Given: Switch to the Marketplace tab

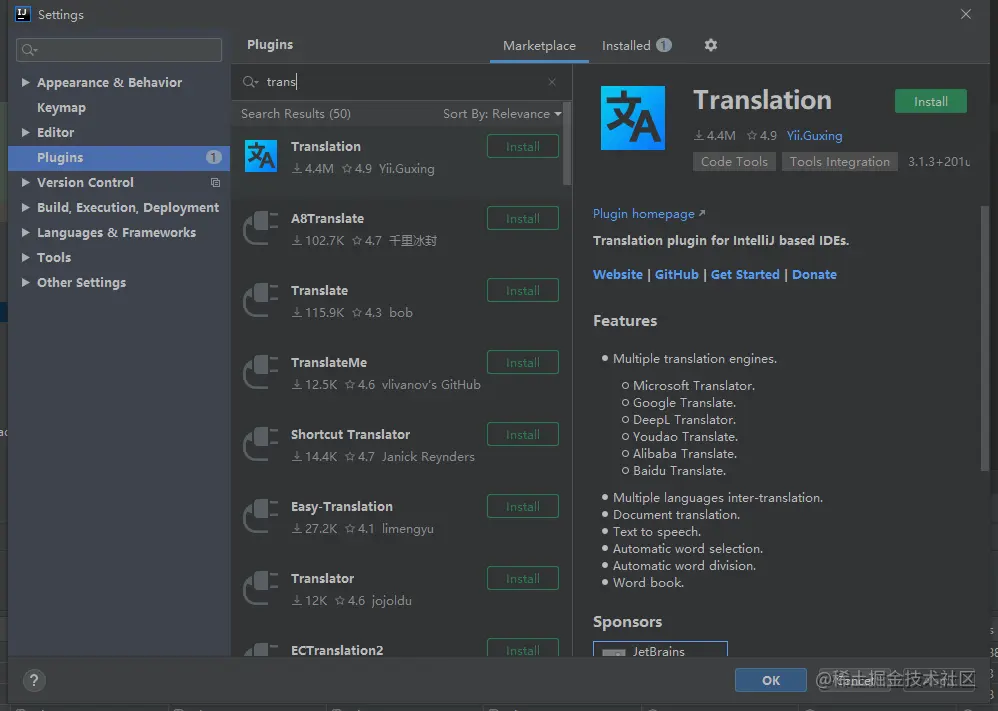Looking at the screenshot, I should [539, 46].
